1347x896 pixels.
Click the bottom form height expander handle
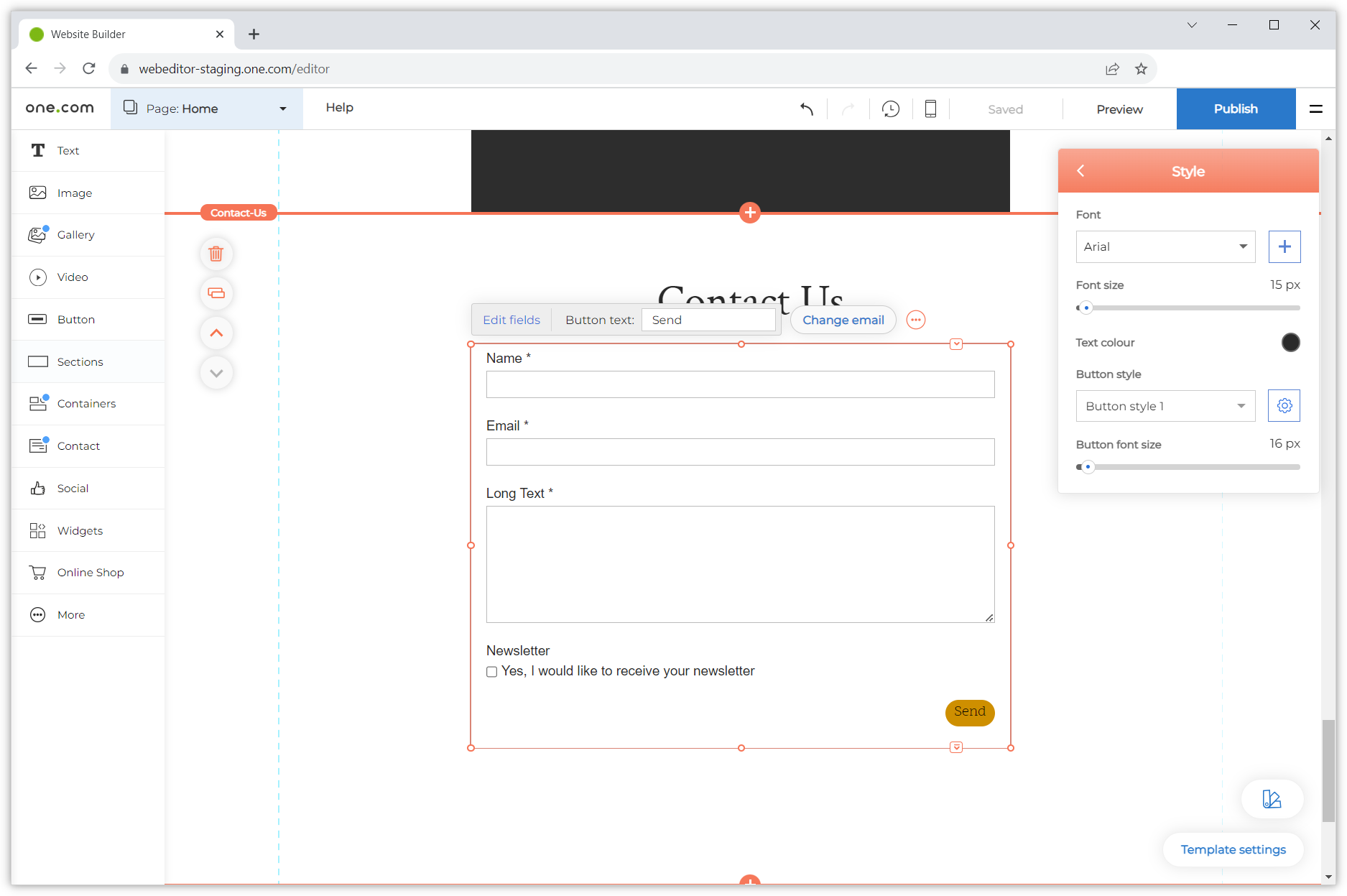(x=956, y=747)
